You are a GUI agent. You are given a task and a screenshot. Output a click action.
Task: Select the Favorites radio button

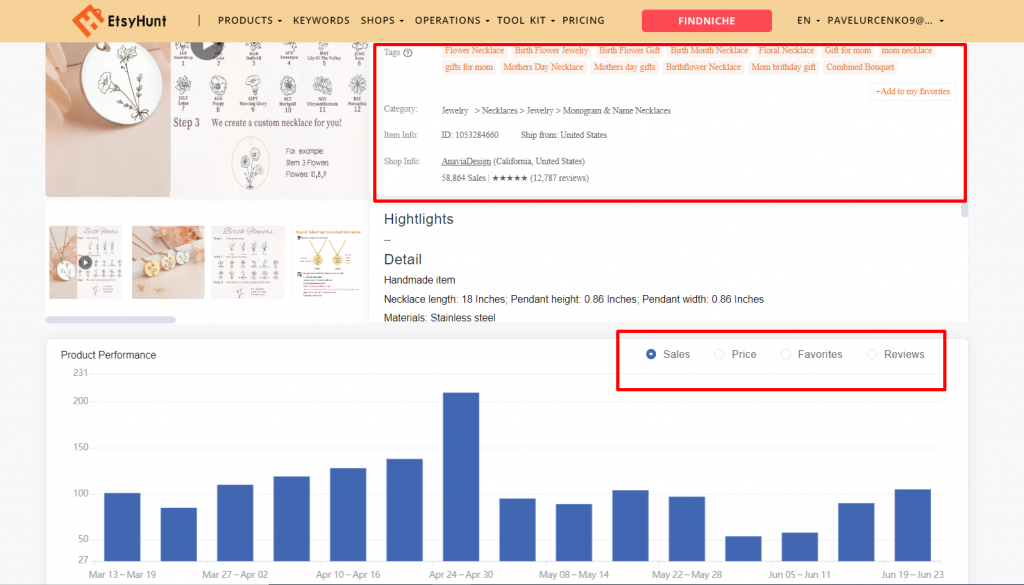pyautogui.click(x=786, y=354)
